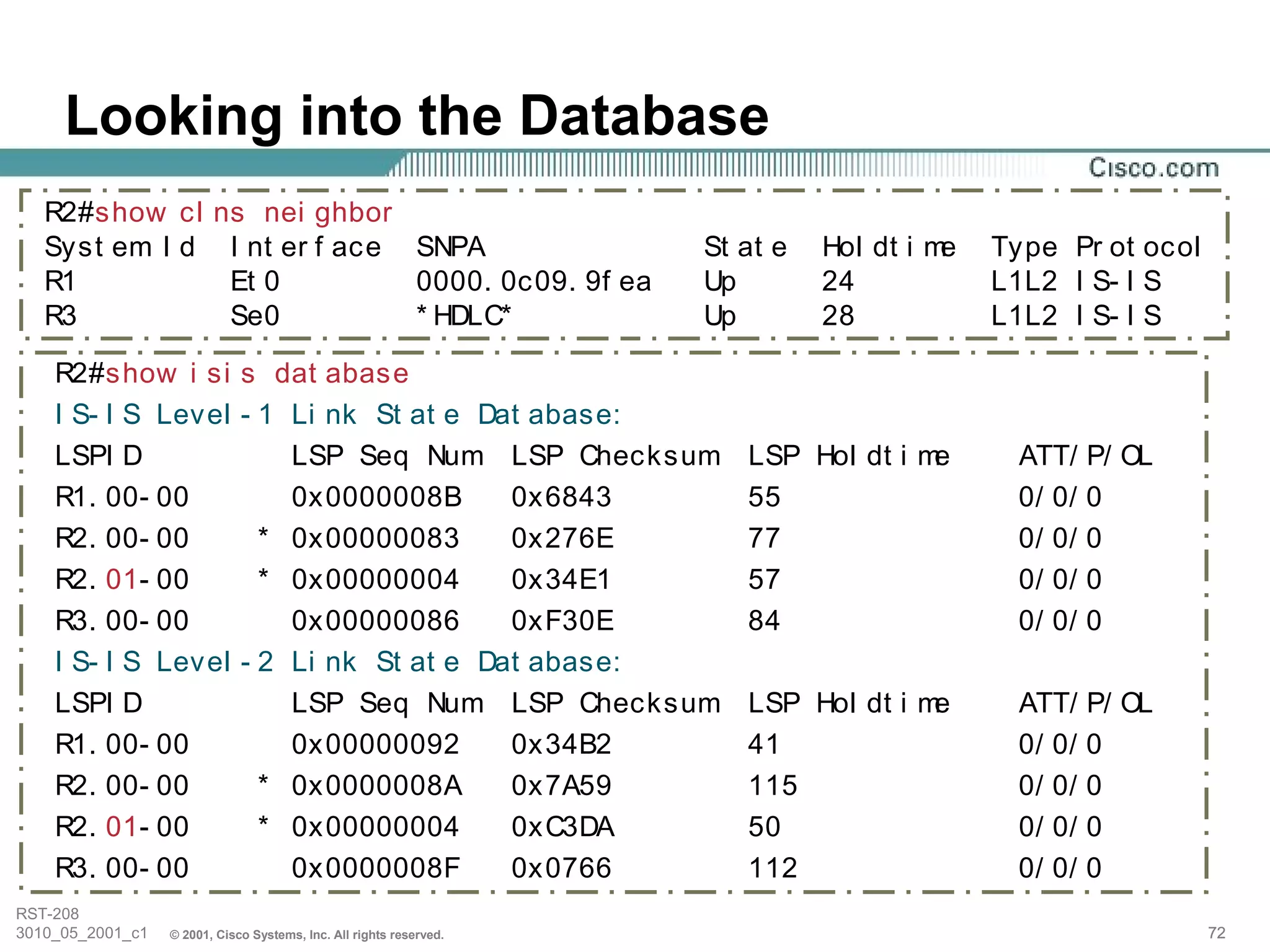Select holdtime value 28
The width and height of the screenshot is (1270, 952).
pos(838,316)
